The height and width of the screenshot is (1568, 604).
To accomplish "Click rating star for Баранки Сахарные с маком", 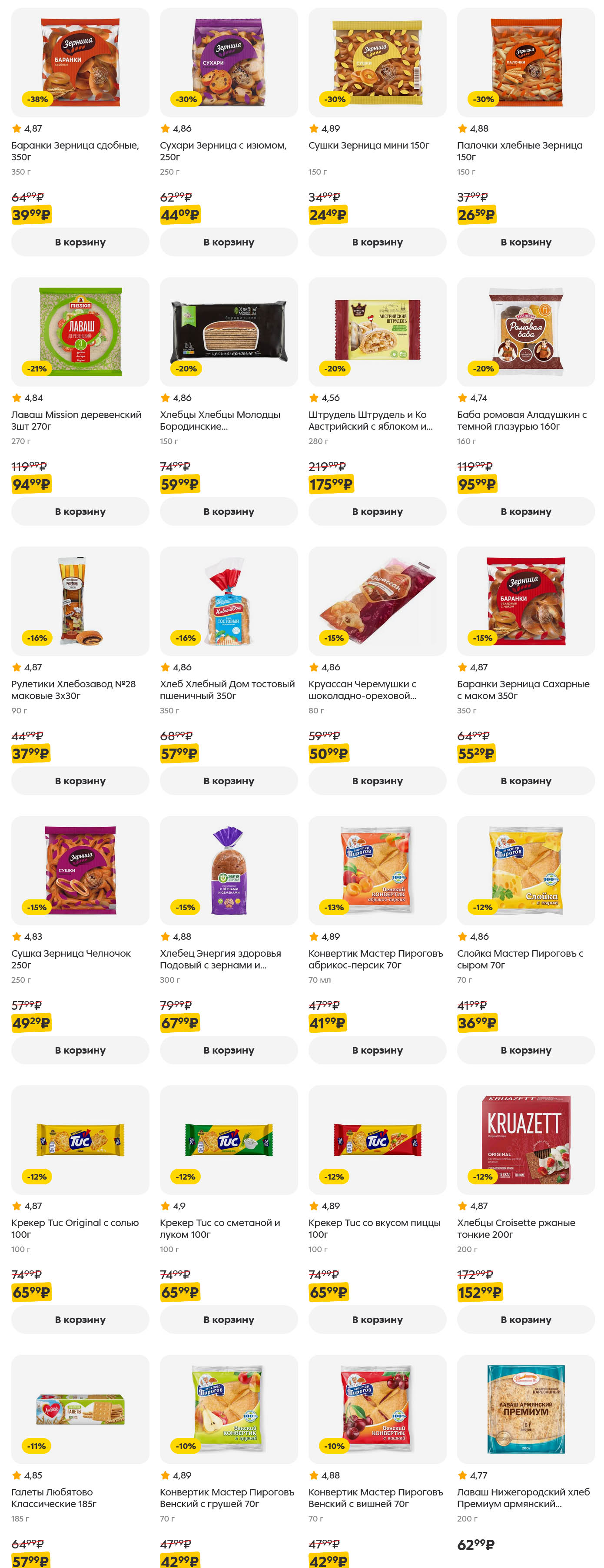I will [462, 667].
